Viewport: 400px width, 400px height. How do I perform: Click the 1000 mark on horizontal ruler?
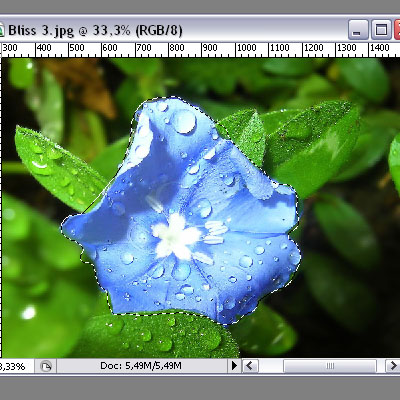coord(247,48)
